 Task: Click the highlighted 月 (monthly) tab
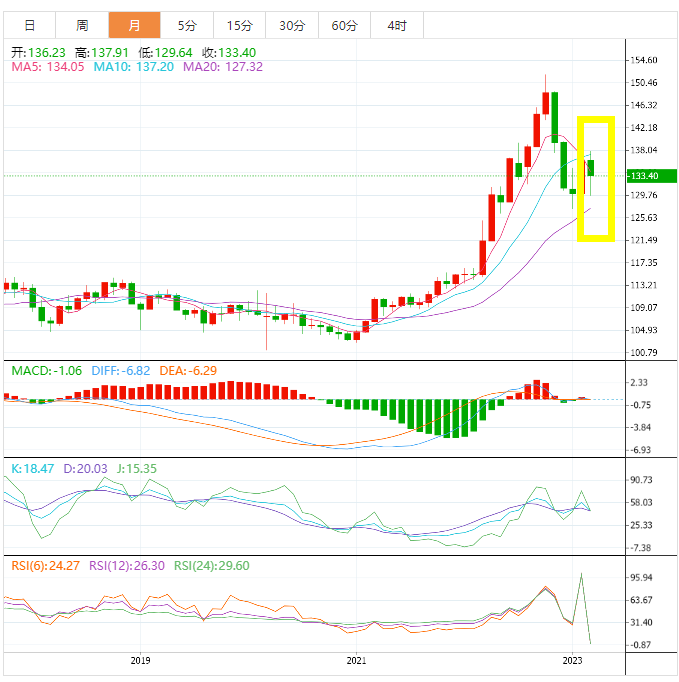pyautogui.click(x=133, y=25)
